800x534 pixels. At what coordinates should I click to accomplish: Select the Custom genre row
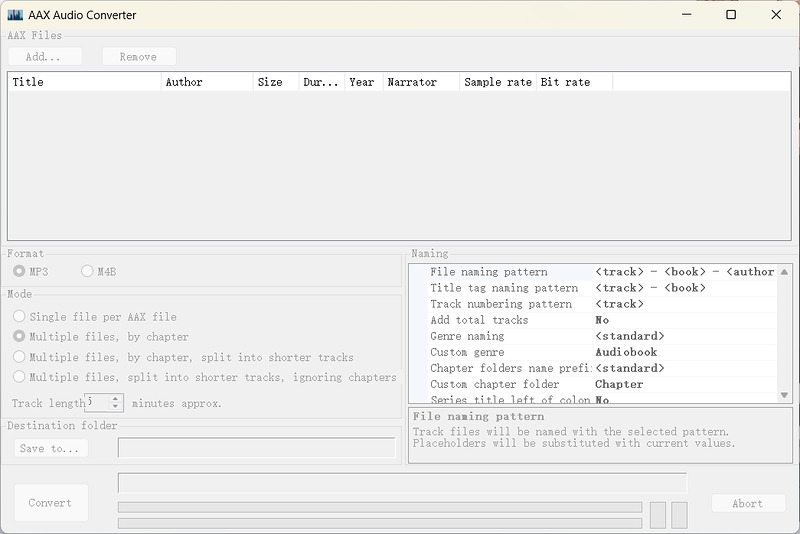tap(602, 352)
